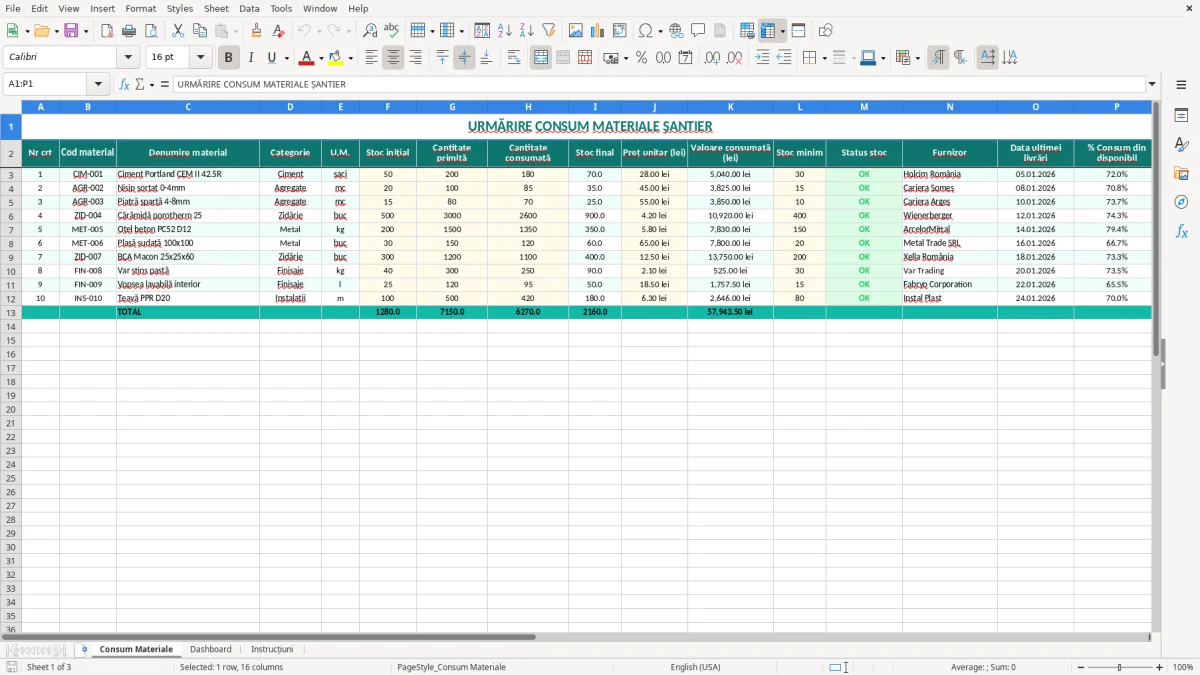This screenshot has height=675, width=1200.
Task: Toggle Italic formatting
Action: click(251, 58)
